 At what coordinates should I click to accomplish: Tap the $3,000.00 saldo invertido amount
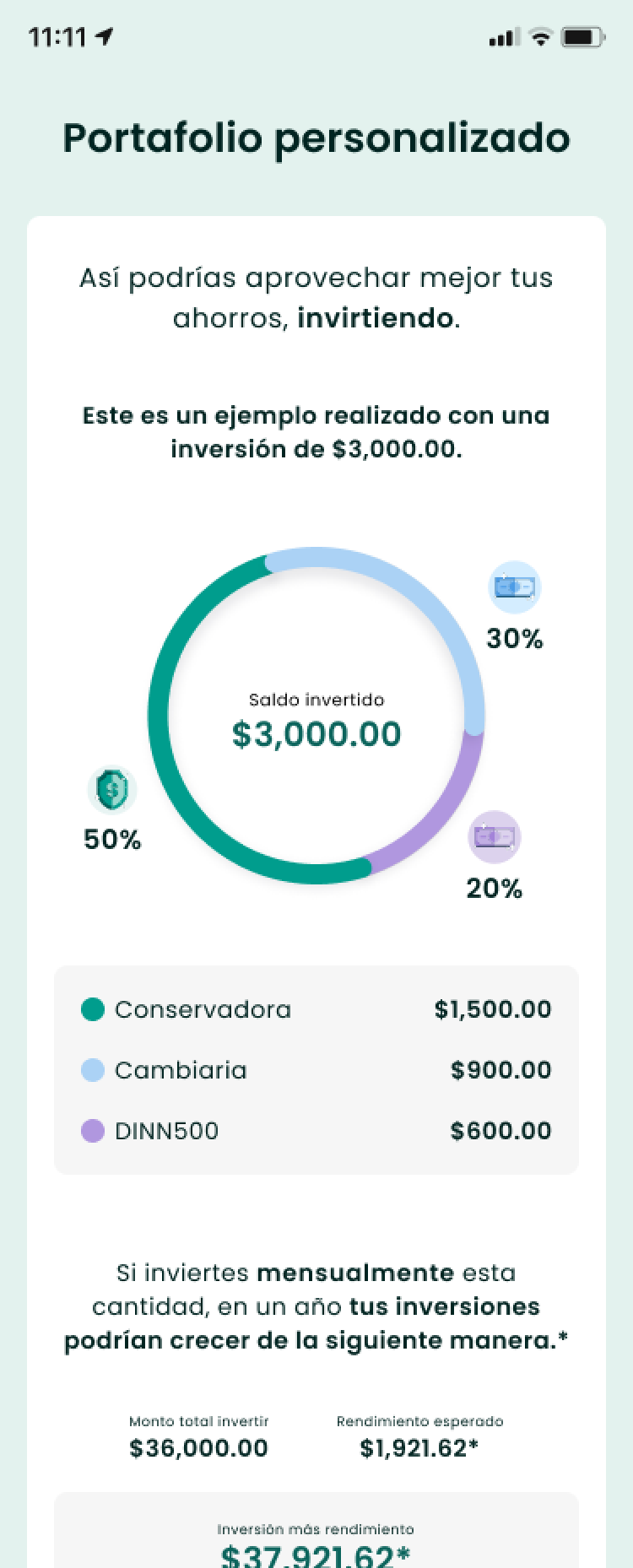(316, 734)
